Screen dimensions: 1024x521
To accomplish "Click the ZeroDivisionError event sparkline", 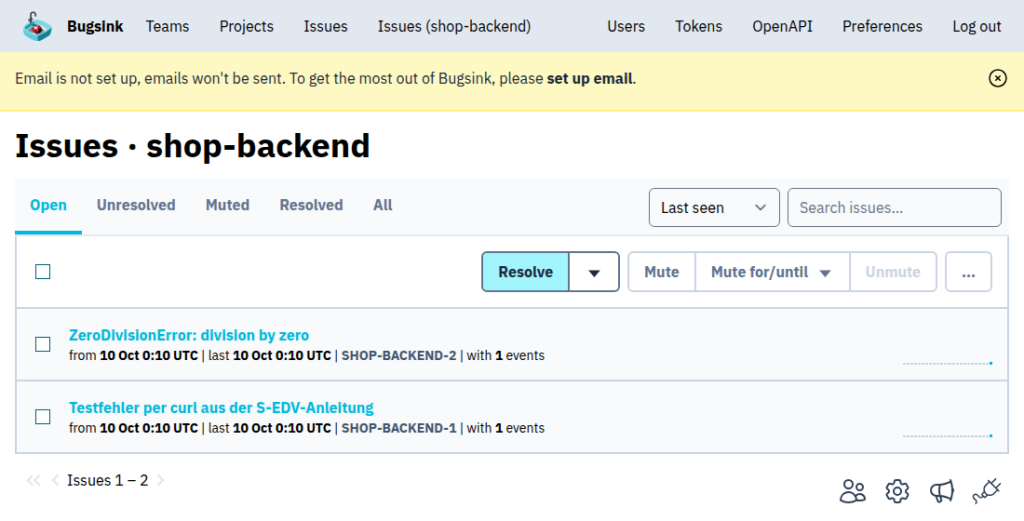I will (948, 363).
